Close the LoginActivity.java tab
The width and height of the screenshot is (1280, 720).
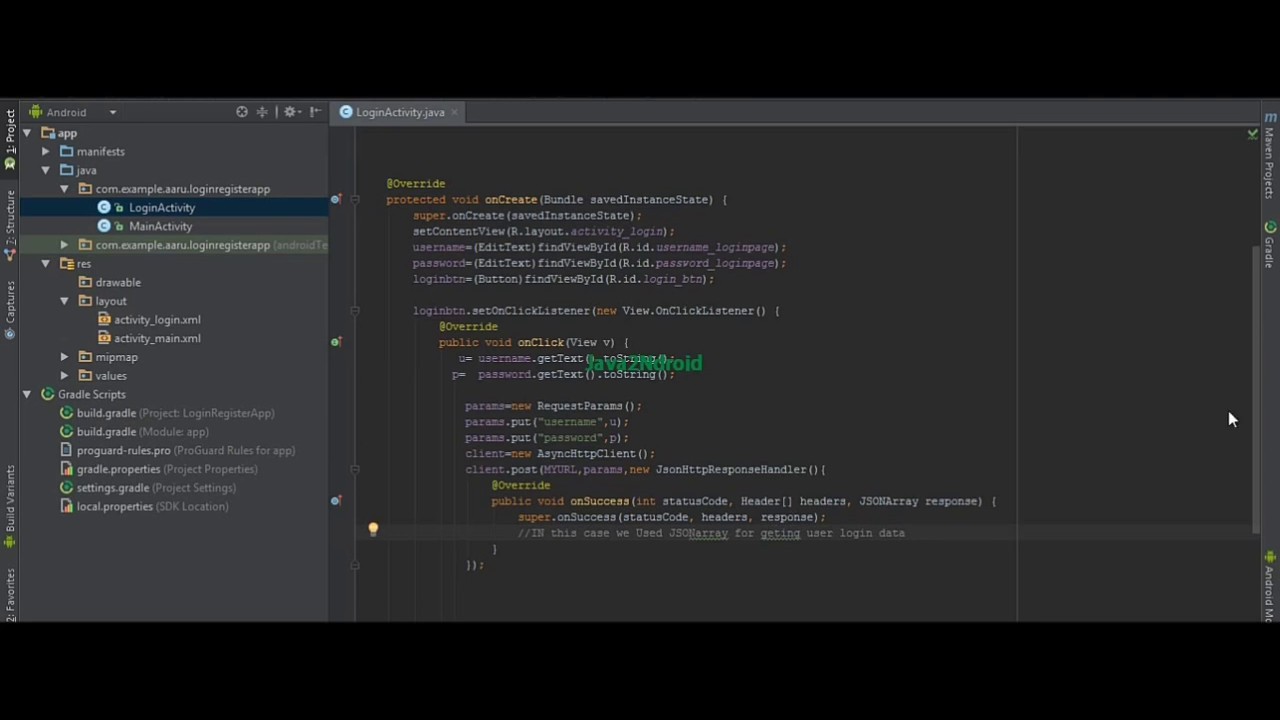(454, 112)
